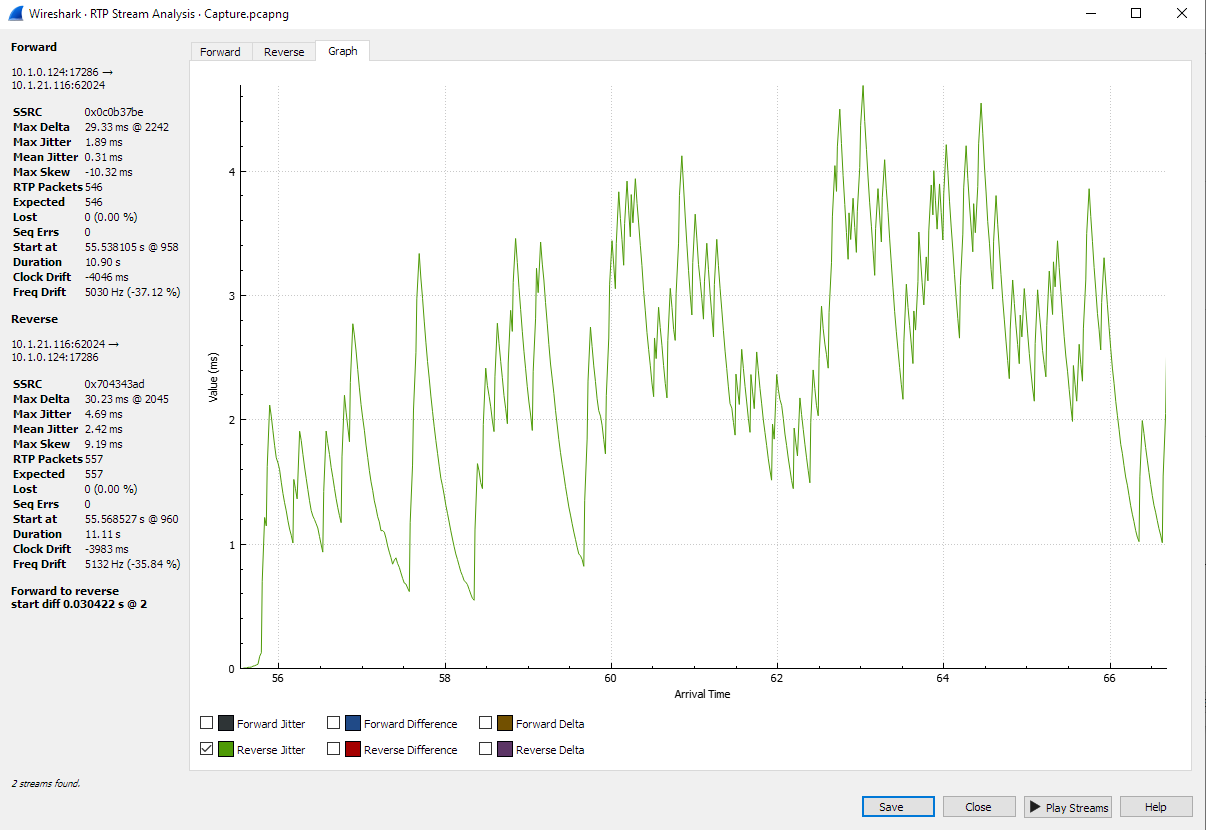Click inside the jitter graph plot area
Screen dimensions: 1206x830
click(700, 380)
